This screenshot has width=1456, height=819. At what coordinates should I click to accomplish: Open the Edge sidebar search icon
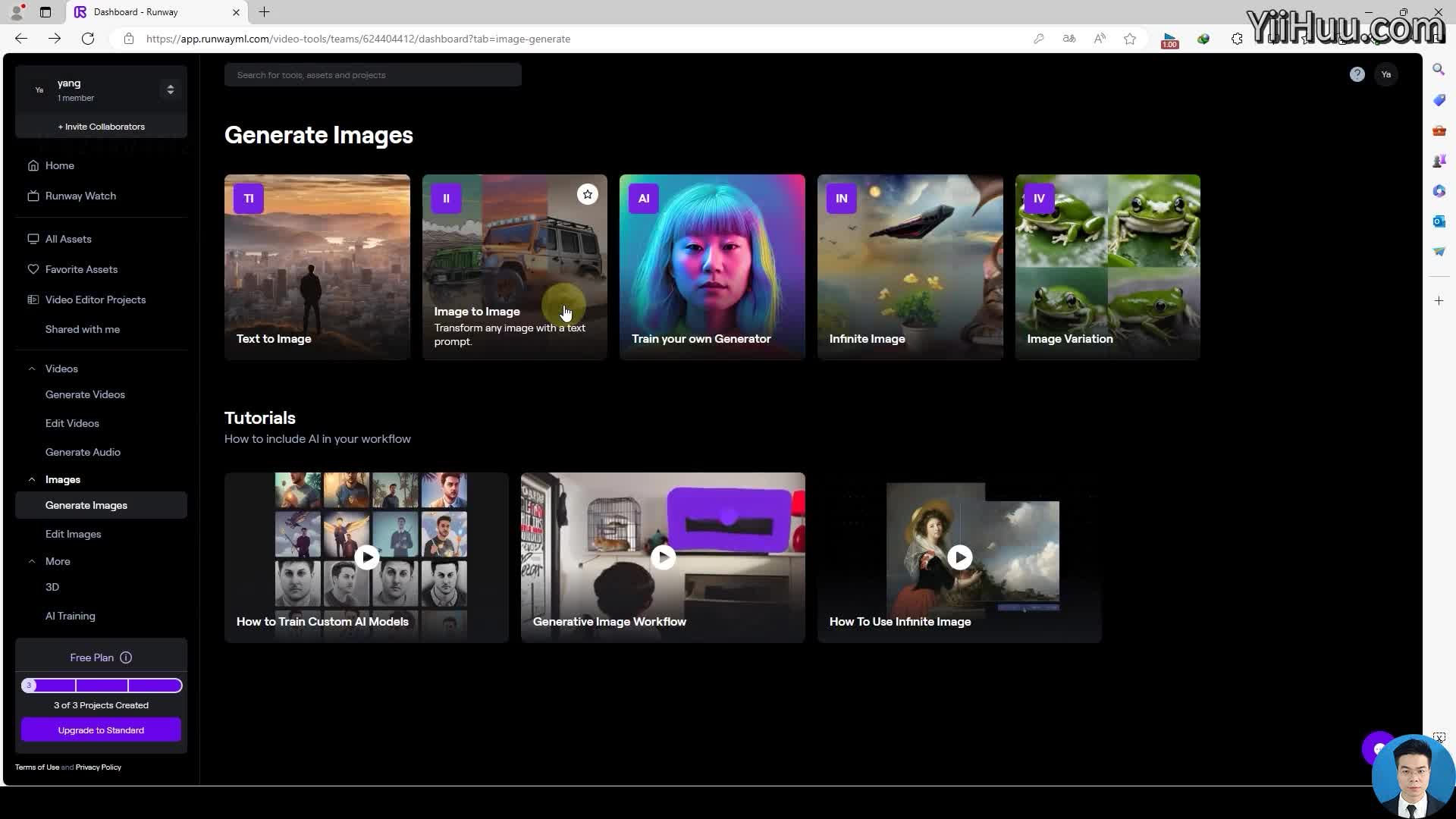(x=1439, y=70)
